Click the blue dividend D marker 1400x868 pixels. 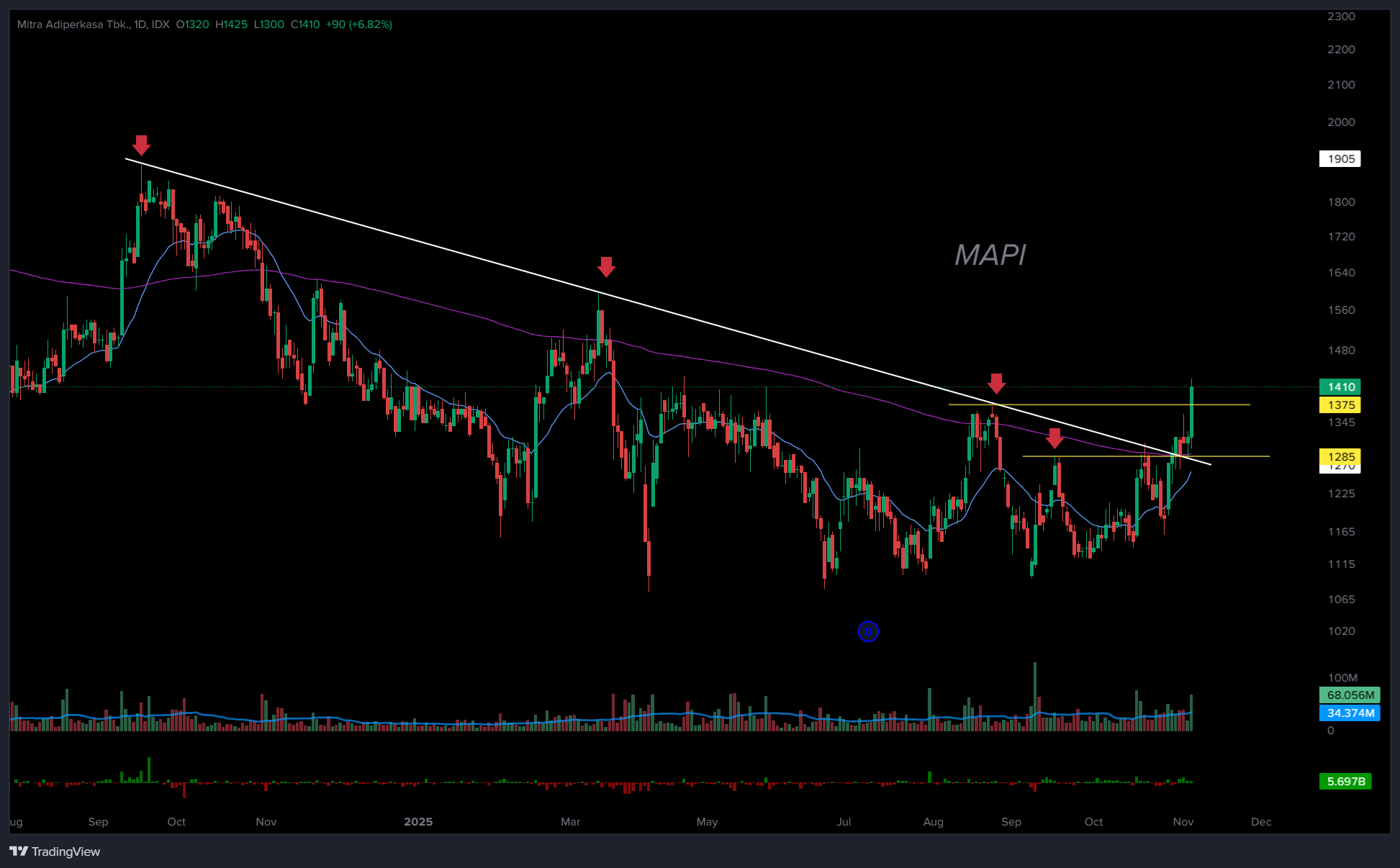coord(868,632)
